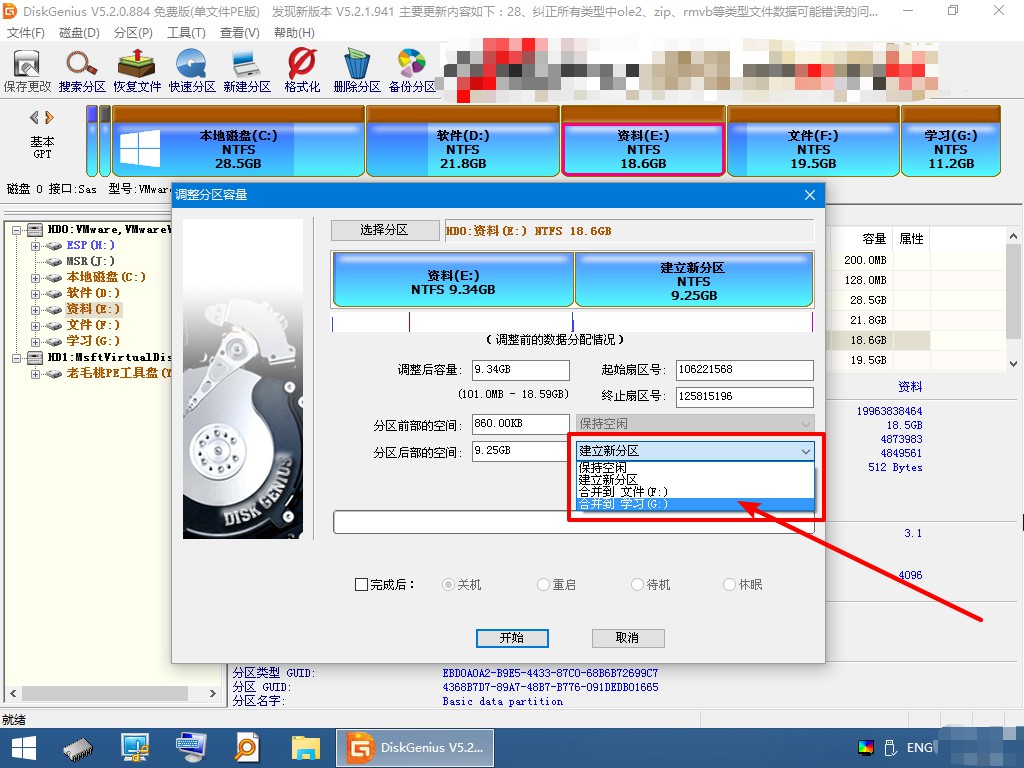Expand the 资料 (E:) tree node
1024x768 pixels.
[35, 310]
